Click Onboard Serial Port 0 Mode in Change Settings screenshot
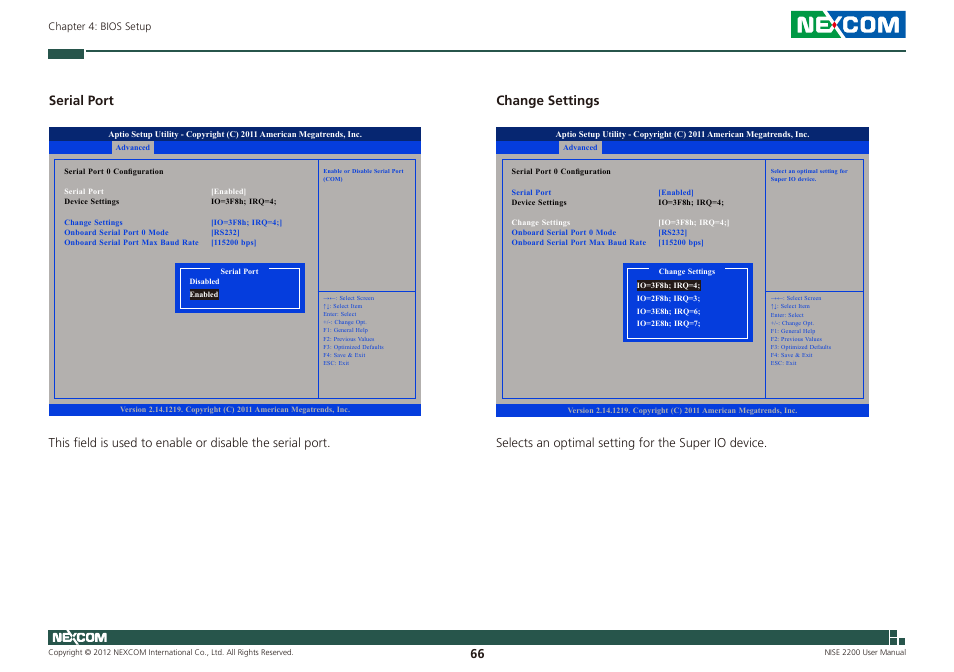 point(564,232)
